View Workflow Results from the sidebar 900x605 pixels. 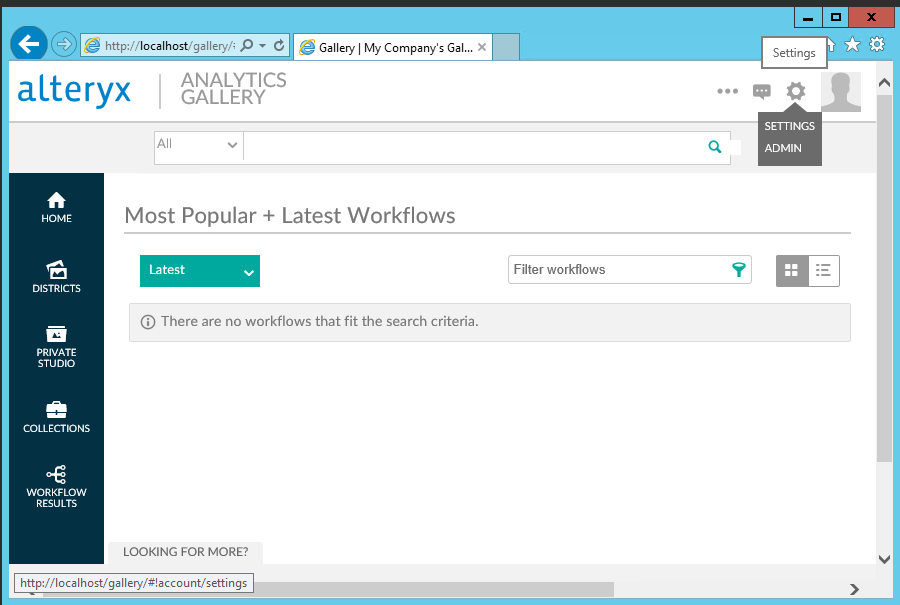[56, 487]
